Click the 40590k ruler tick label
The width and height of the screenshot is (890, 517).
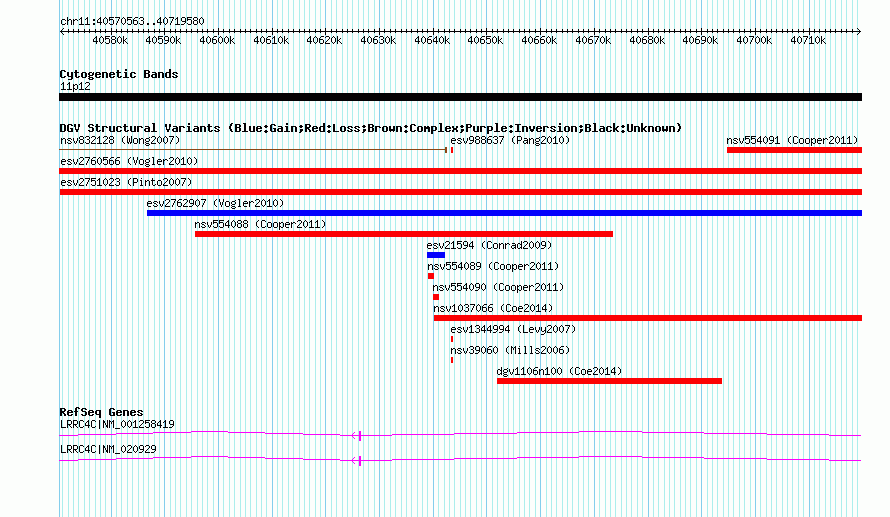(x=163, y=40)
